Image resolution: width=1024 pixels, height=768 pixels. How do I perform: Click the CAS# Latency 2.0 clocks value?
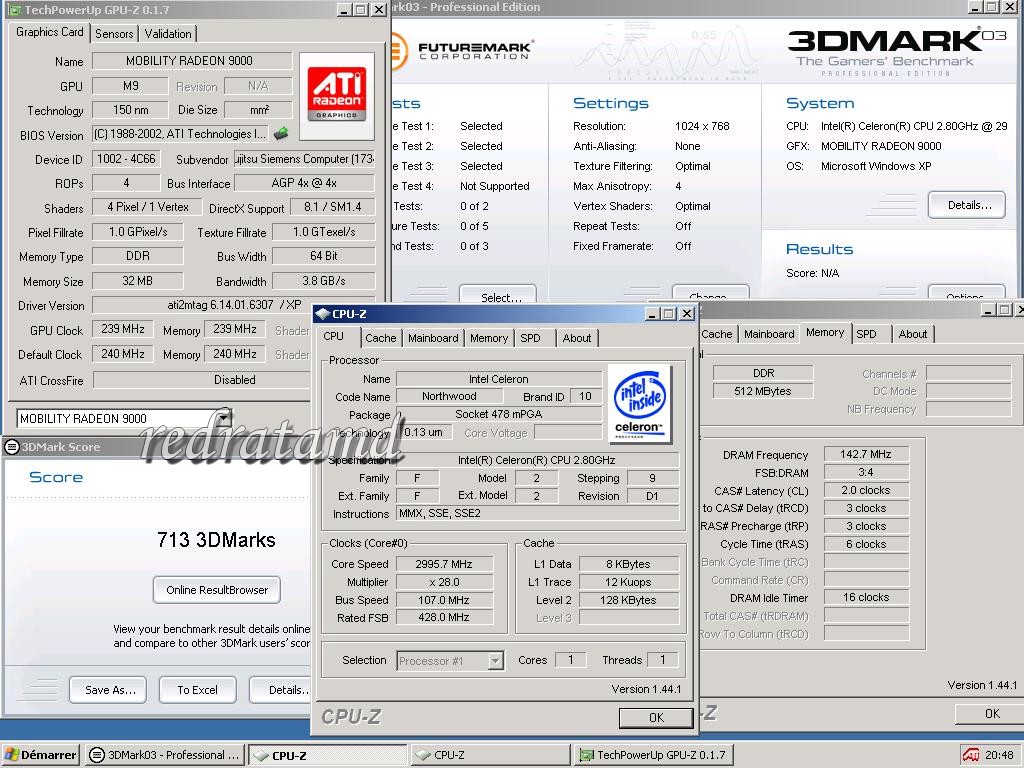(865, 490)
